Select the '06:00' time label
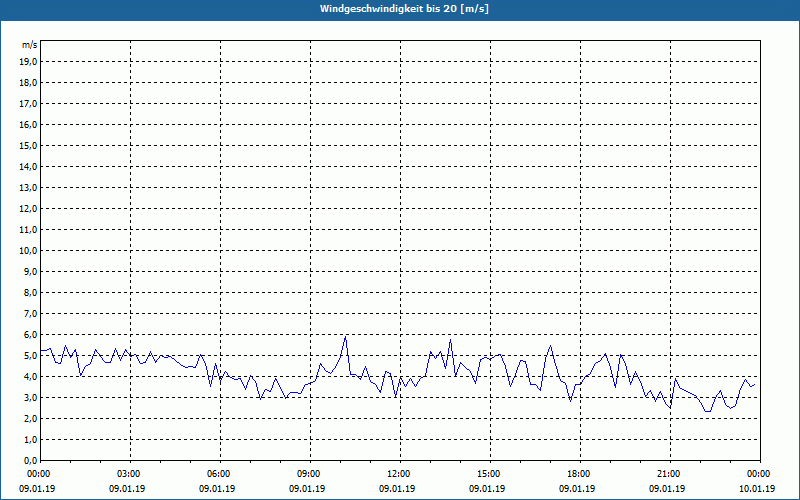Screen dimensions: 800x500 click(x=220, y=474)
